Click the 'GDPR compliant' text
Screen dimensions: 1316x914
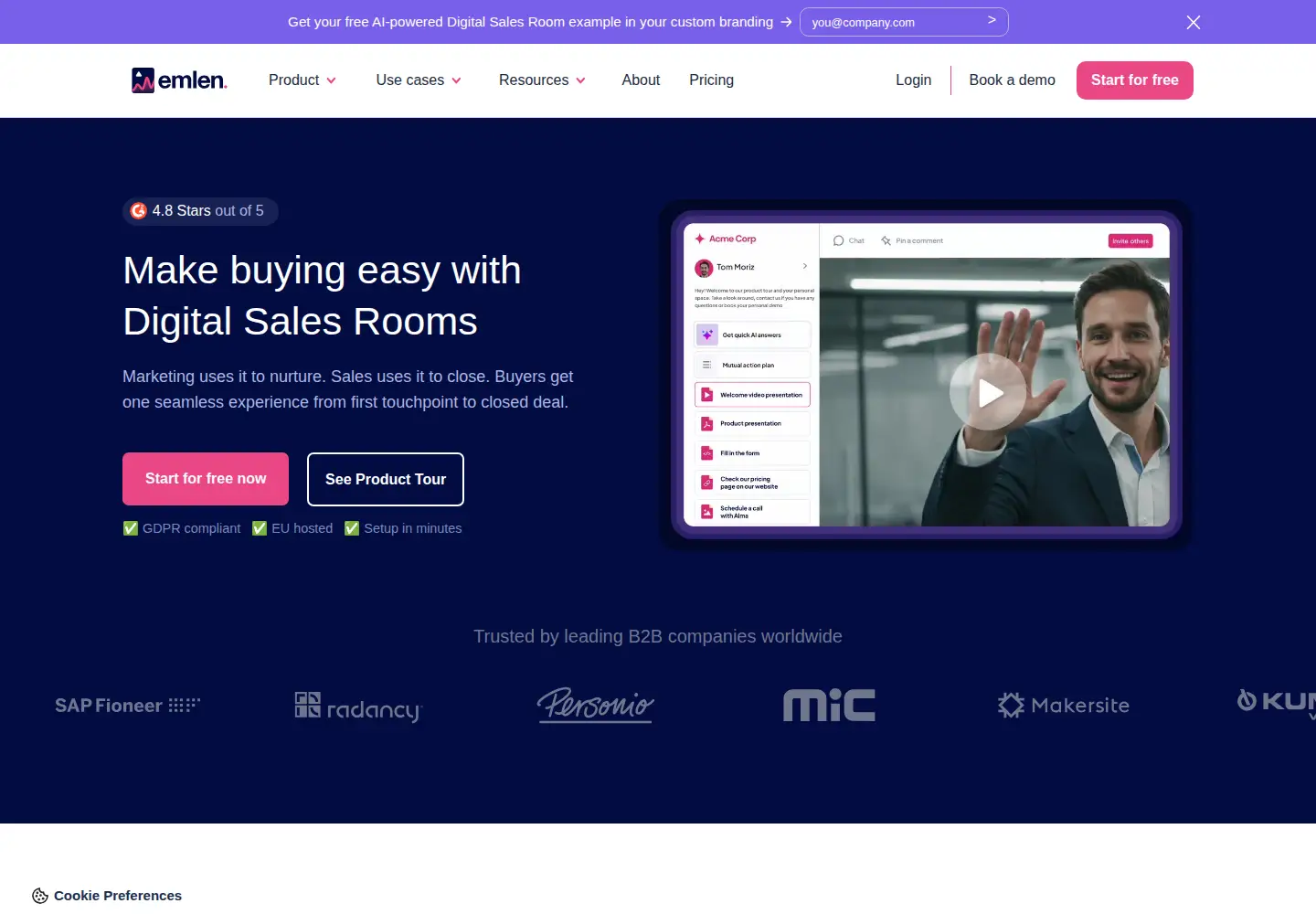click(191, 528)
